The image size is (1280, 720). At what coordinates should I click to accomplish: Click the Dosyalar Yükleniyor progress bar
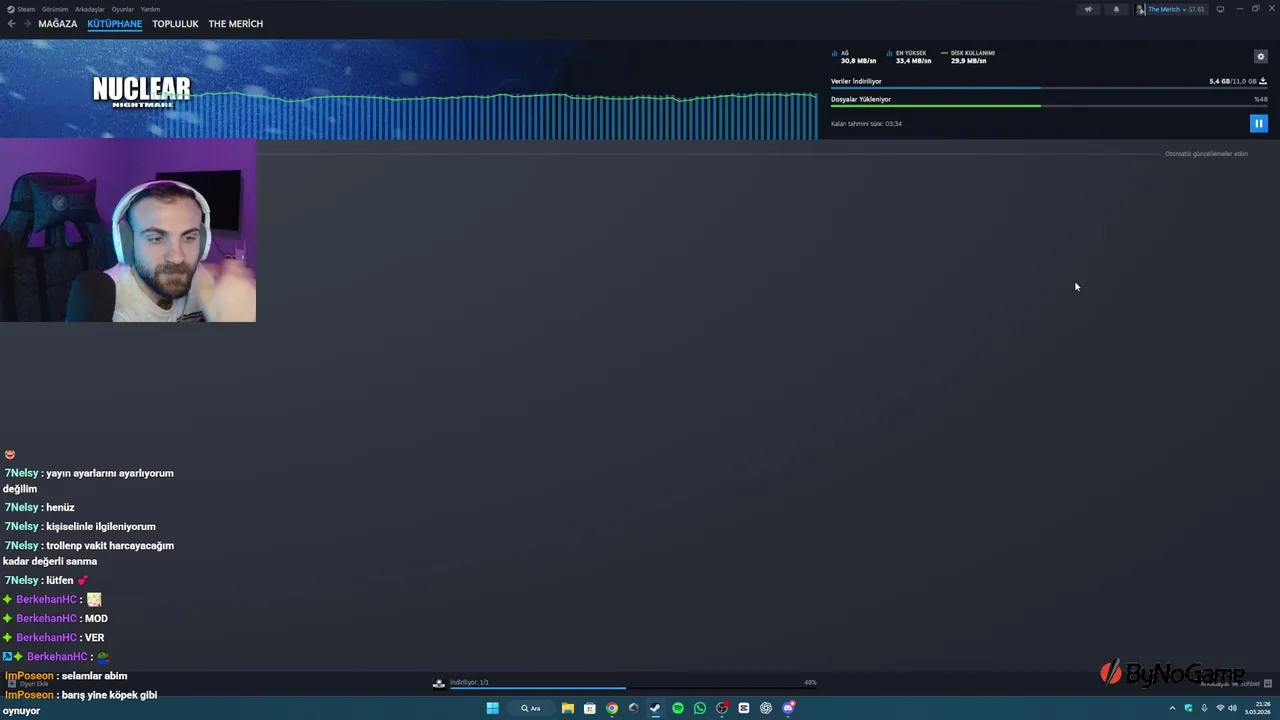1049,106
